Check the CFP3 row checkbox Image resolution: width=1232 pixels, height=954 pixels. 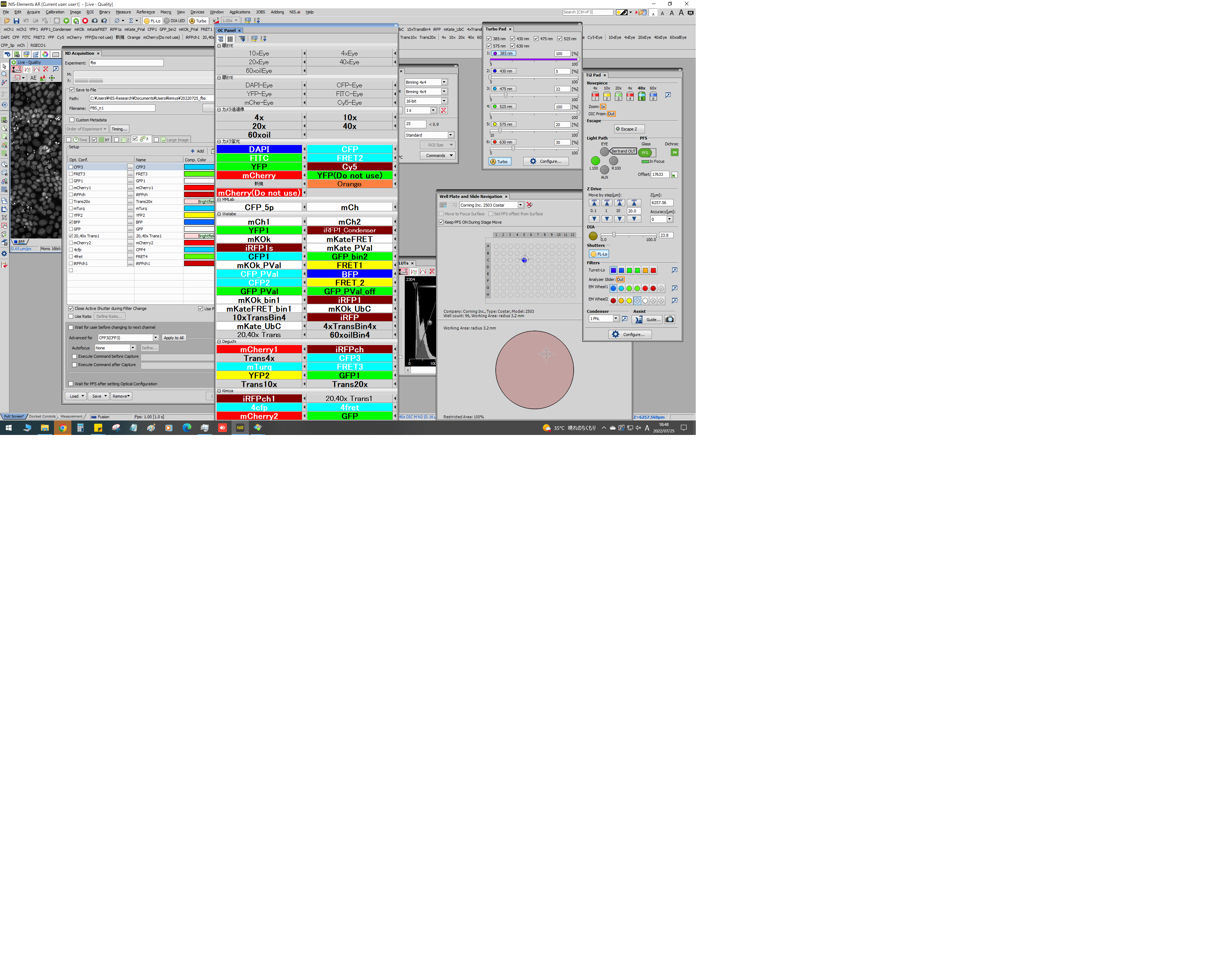[x=71, y=167]
